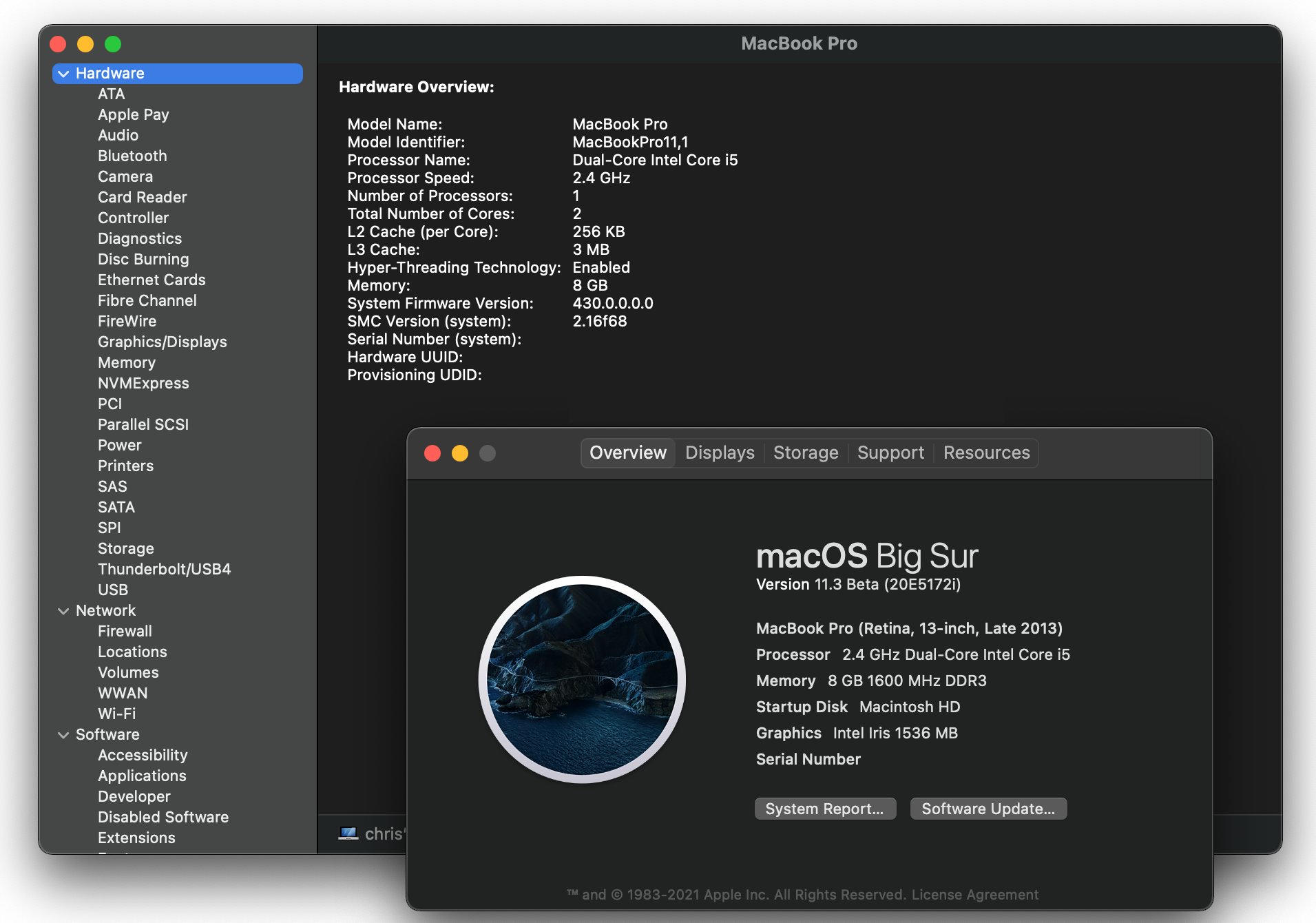
Task: Open the Resources tab
Action: point(986,453)
